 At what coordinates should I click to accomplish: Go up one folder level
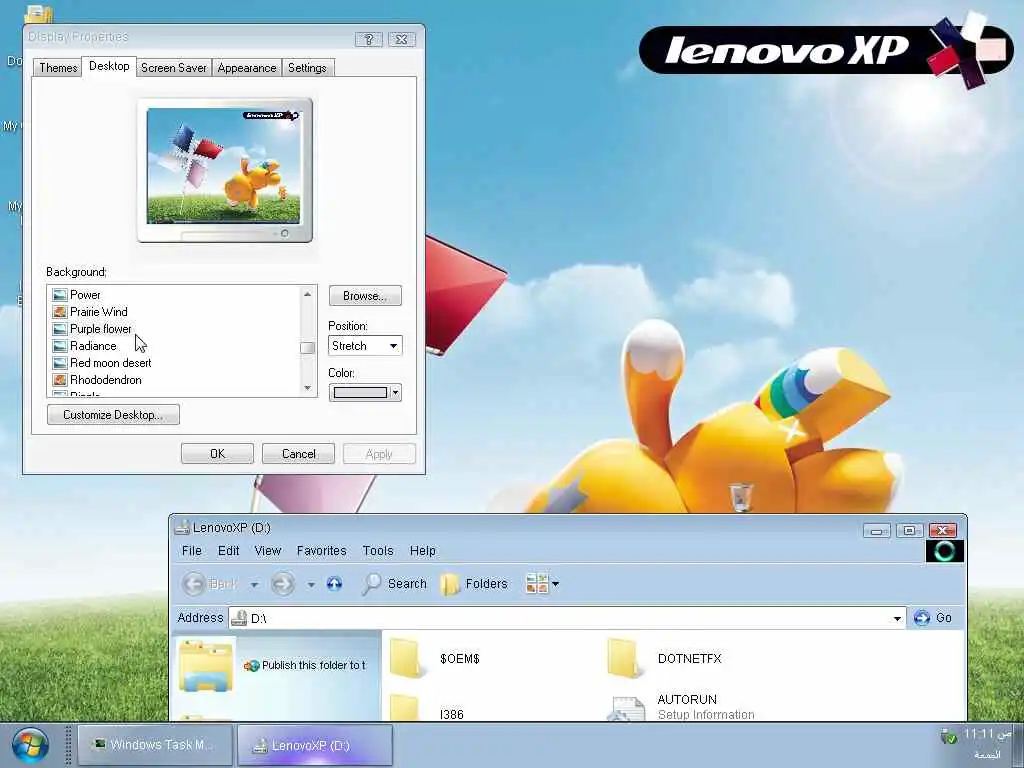(x=334, y=583)
